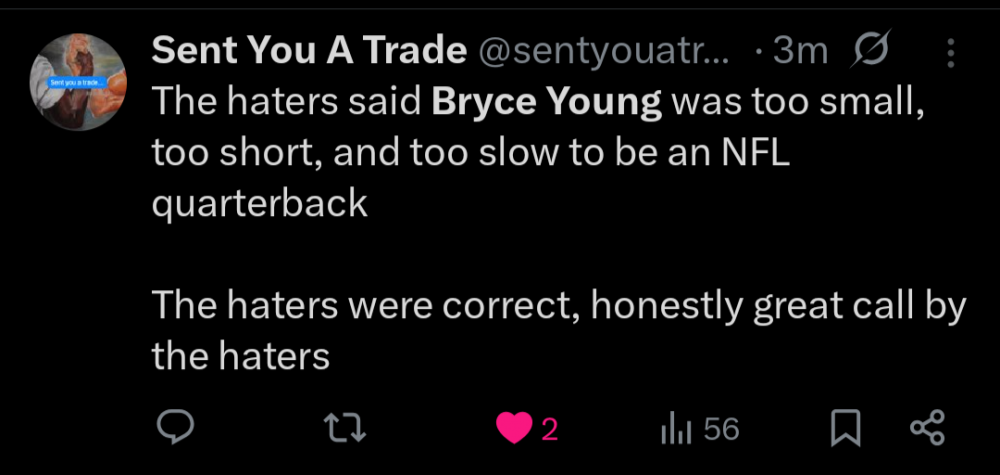Click the Grok circle-slash icon beside timestamp
The width and height of the screenshot is (1000, 475).
(x=870, y=52)
